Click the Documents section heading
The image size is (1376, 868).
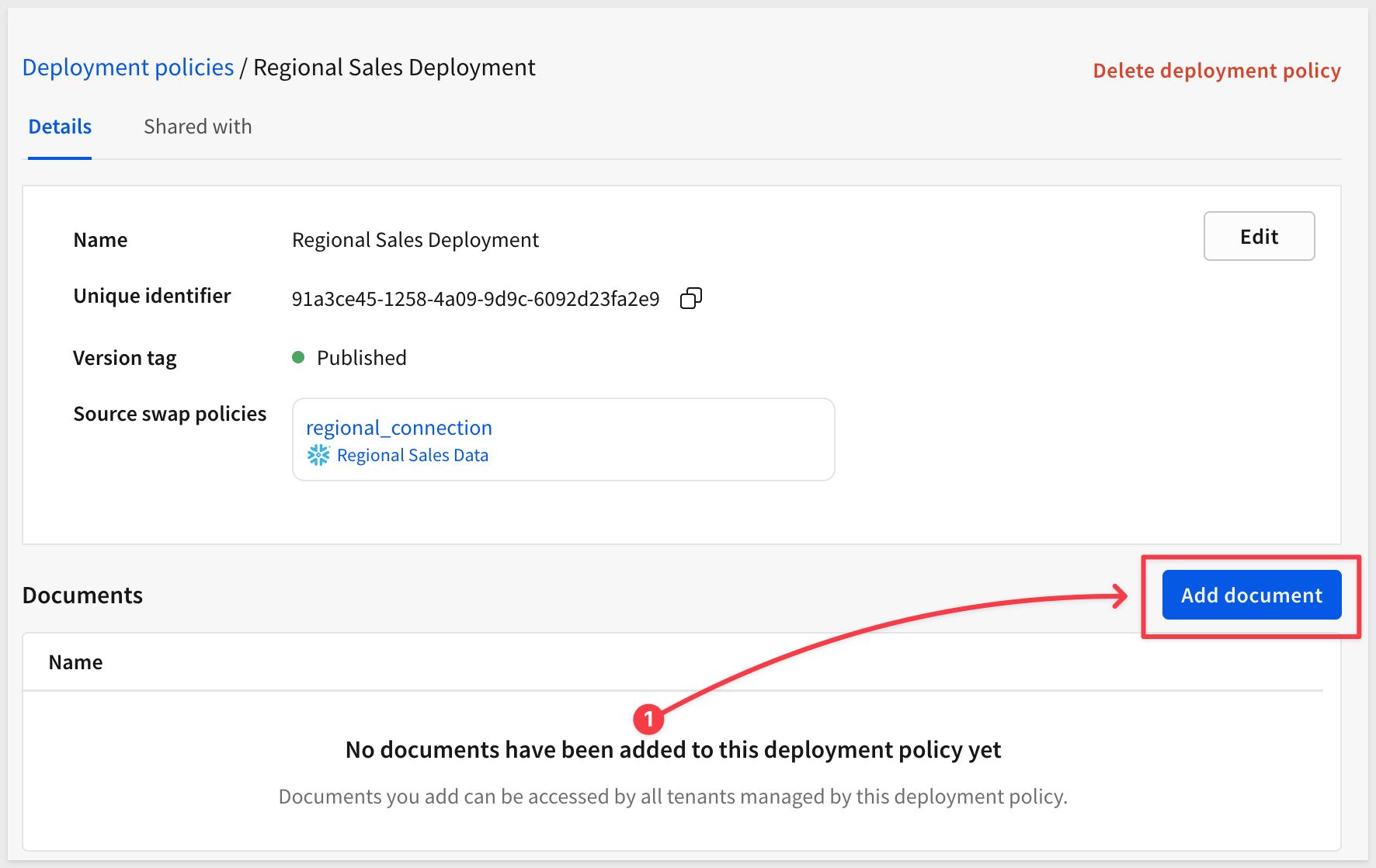(x=82, y=595)
